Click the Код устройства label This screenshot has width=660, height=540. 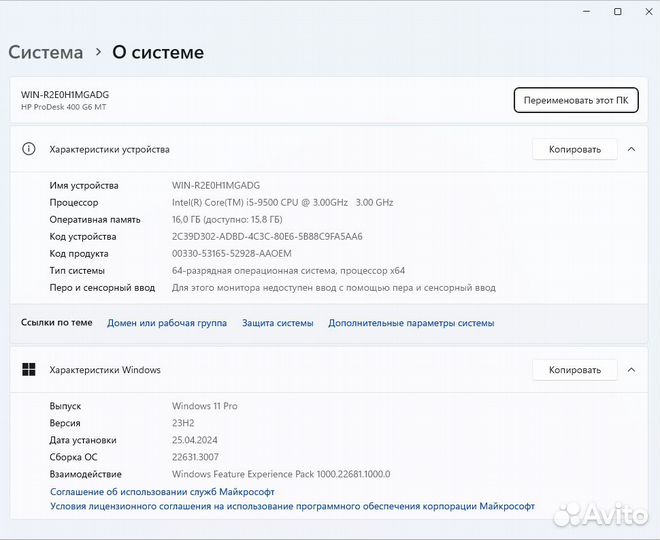[x=82, y=237]
